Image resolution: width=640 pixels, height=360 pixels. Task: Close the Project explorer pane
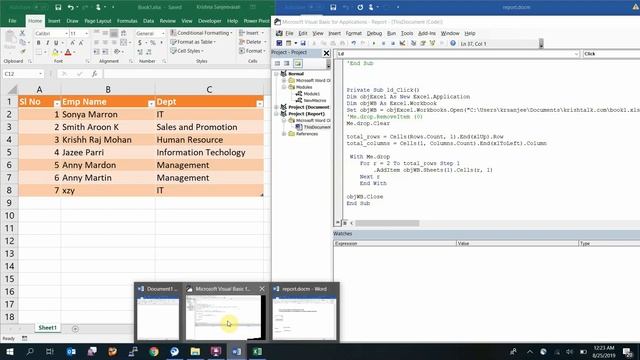coord(326,53)
